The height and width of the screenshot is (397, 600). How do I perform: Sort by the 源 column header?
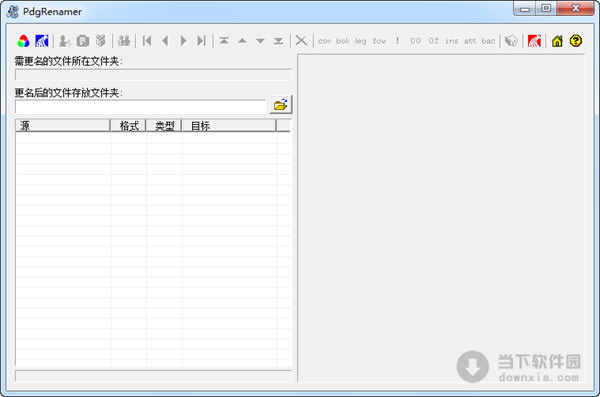[62, 126]
